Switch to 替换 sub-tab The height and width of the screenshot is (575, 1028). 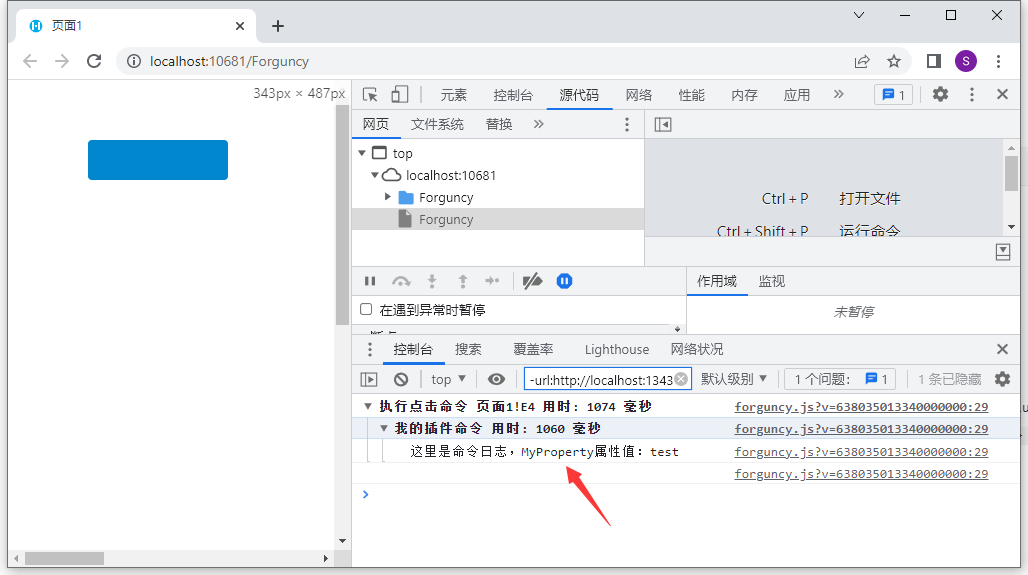click(x=499, y=125)
